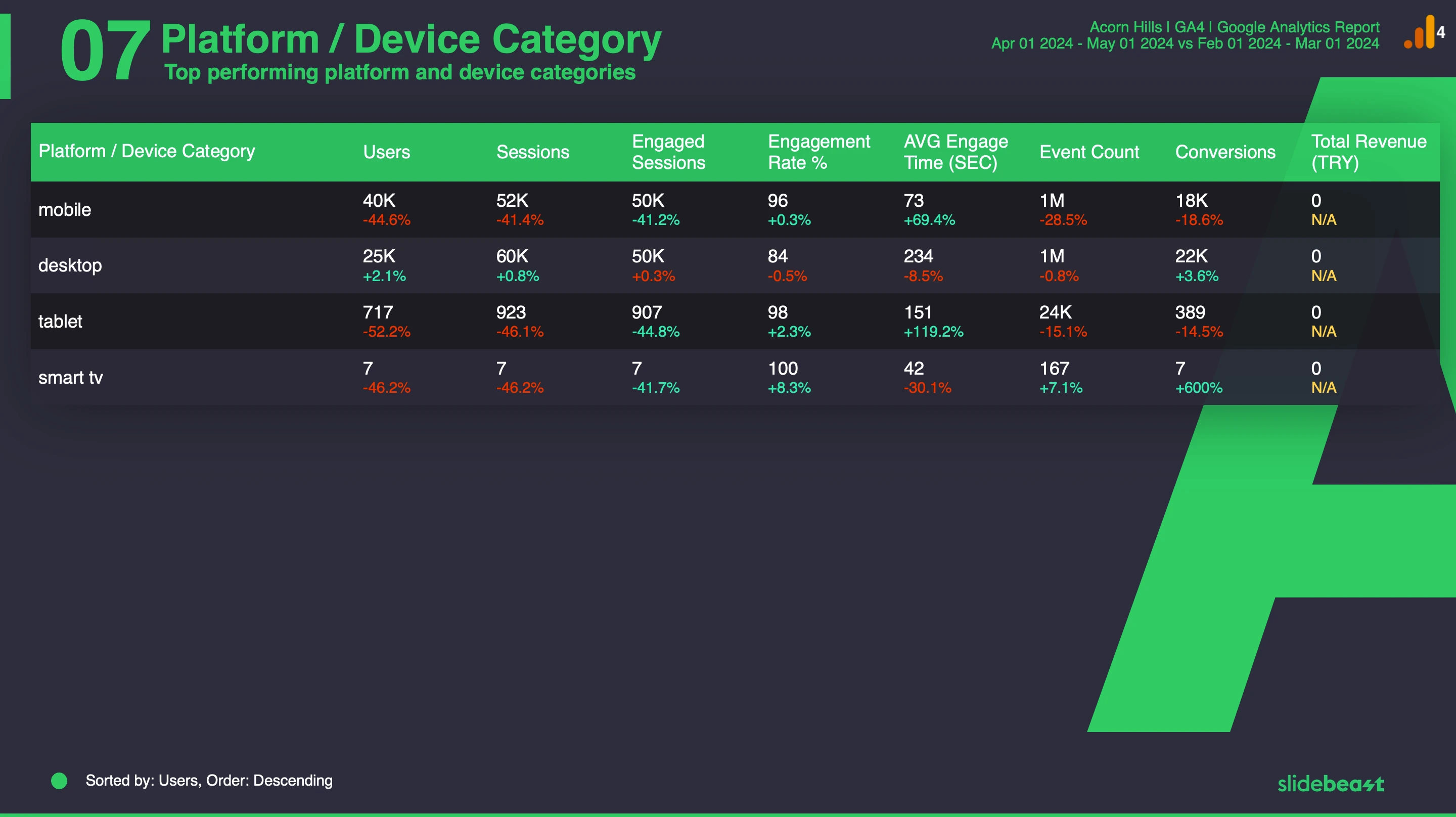The image size is (1456, 817).
Task: Click the Conversions column header
Action: click(1225, 152)
